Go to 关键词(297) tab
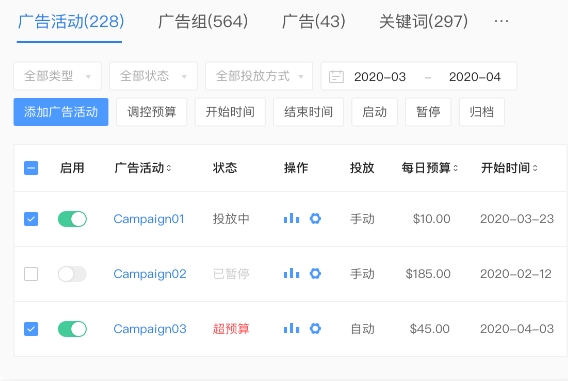 pos(423,21)
